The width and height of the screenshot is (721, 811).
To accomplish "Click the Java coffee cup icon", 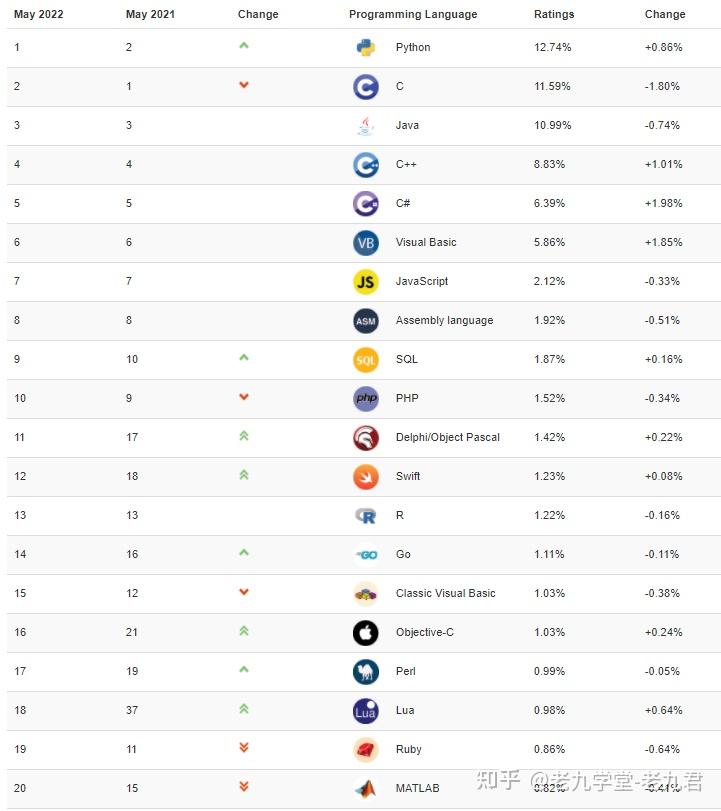I will pos(366,125).
